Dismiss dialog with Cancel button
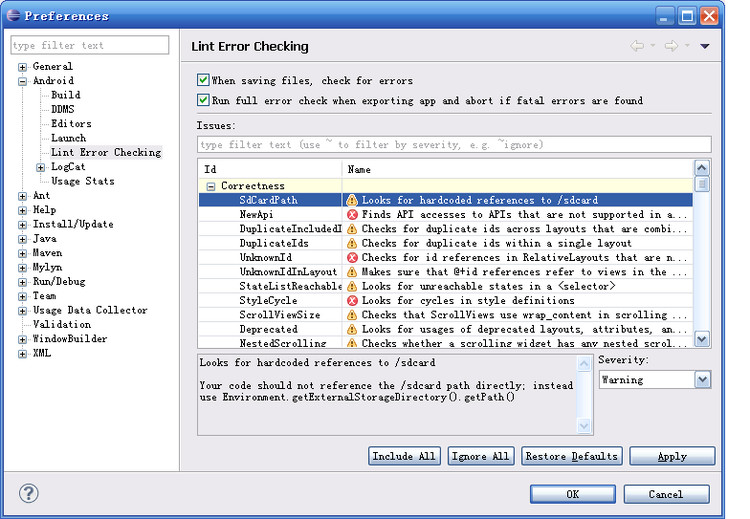Image resolution: width=750 pixels, height=519 pixels. coord(666,494)
